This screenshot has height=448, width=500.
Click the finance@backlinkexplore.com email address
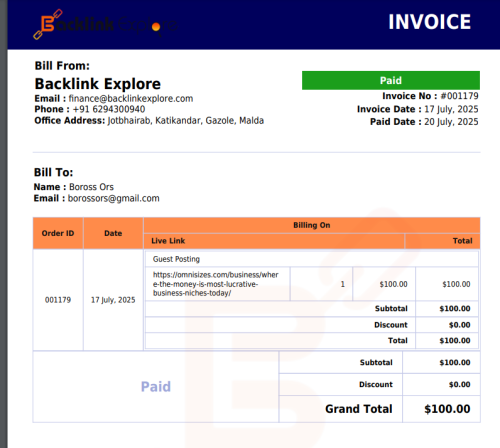coord(131,99)
